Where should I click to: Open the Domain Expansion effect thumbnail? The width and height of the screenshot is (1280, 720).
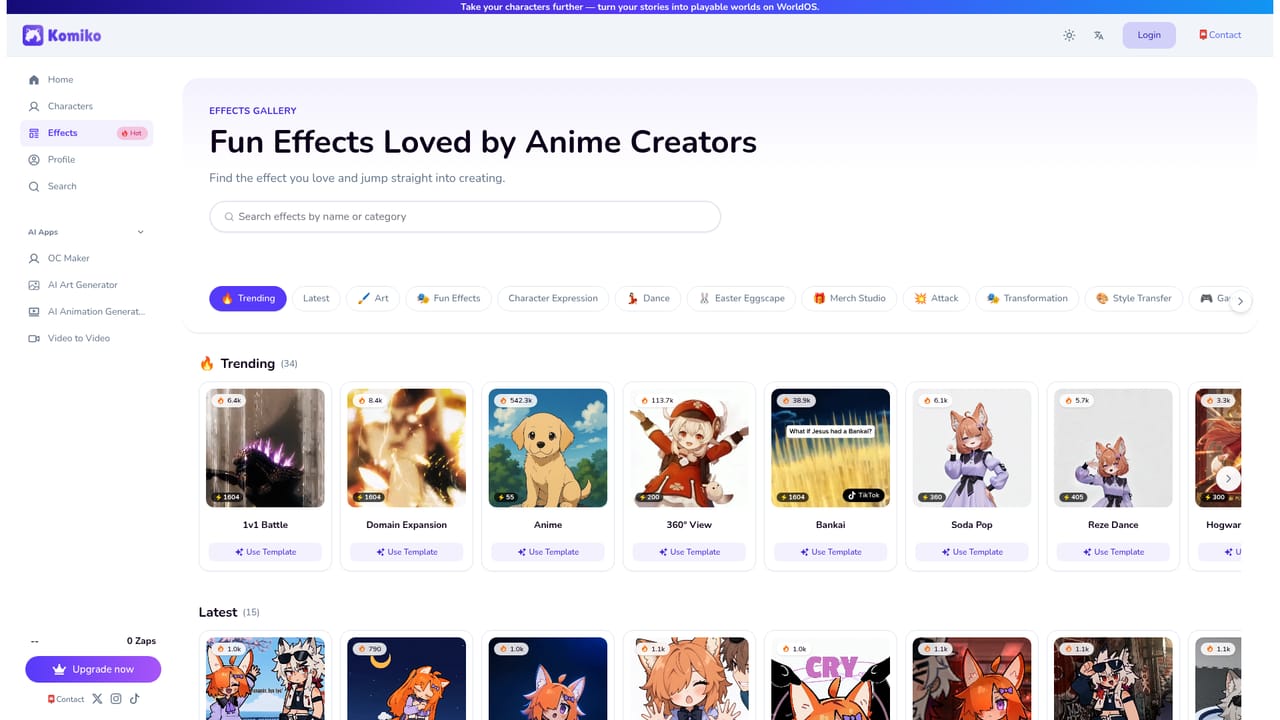pyautogui.click(x=406, y=448)
